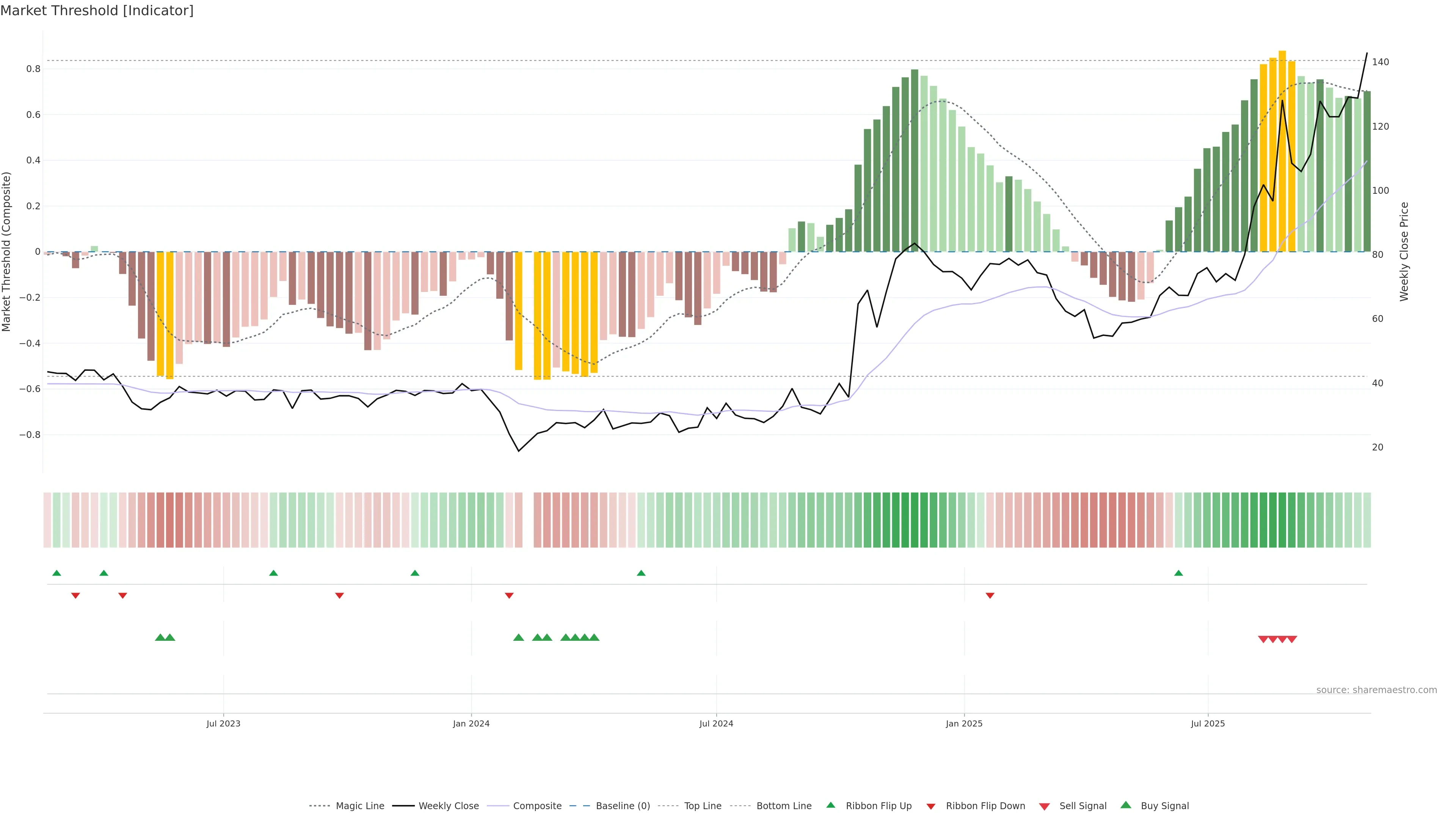Click the green Ribbon Flip Up legend triangle
Screen dimensions: 1456x819
[x=830, y=805]
